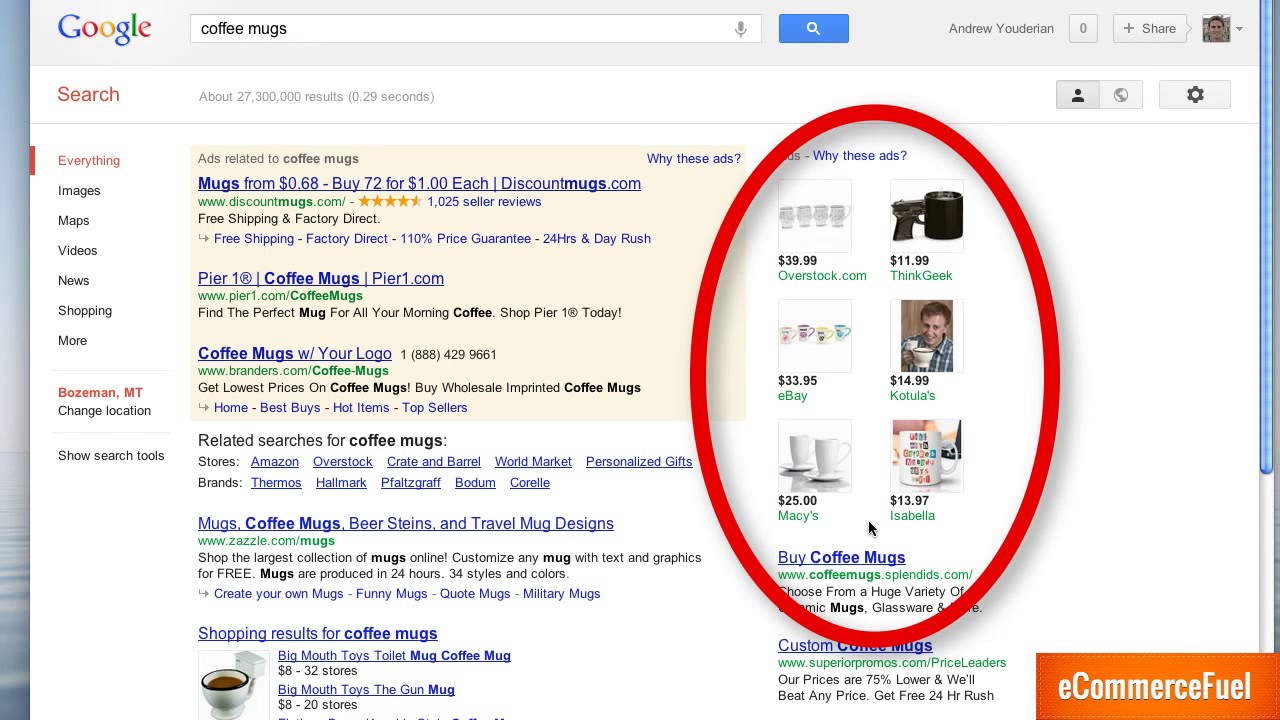Switch to global results globe icon
The height and width of the screenshot is (720, 1280).
click(1121, 95)
